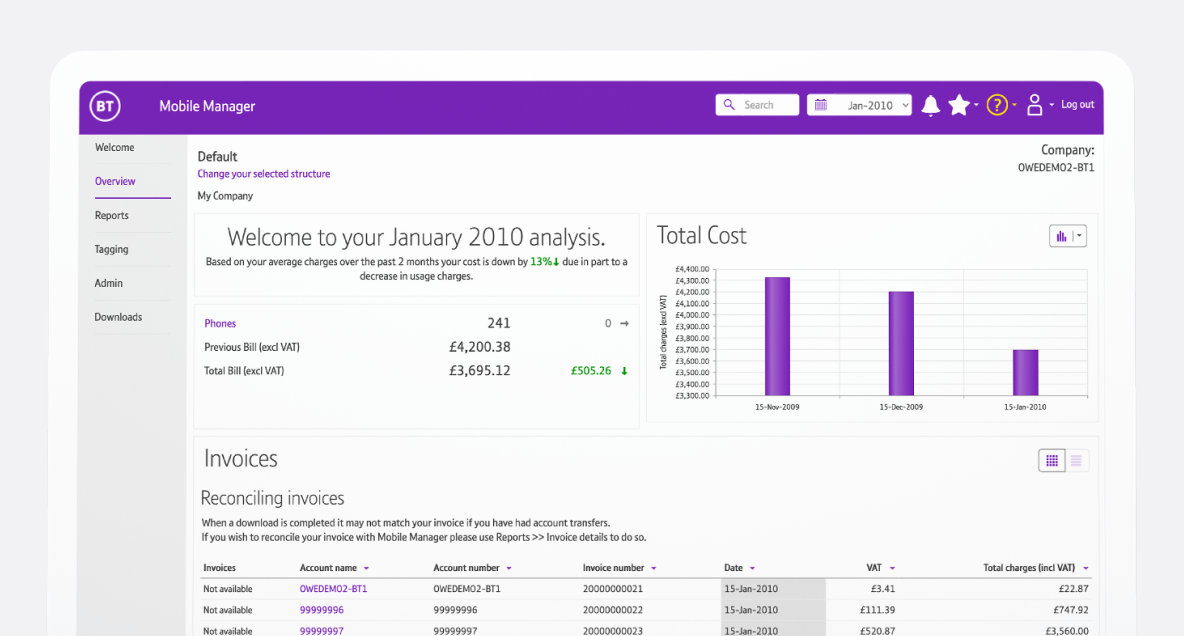
Task: Click the 15-Jan-2010 chart bar
Action: pos(1025,372)
